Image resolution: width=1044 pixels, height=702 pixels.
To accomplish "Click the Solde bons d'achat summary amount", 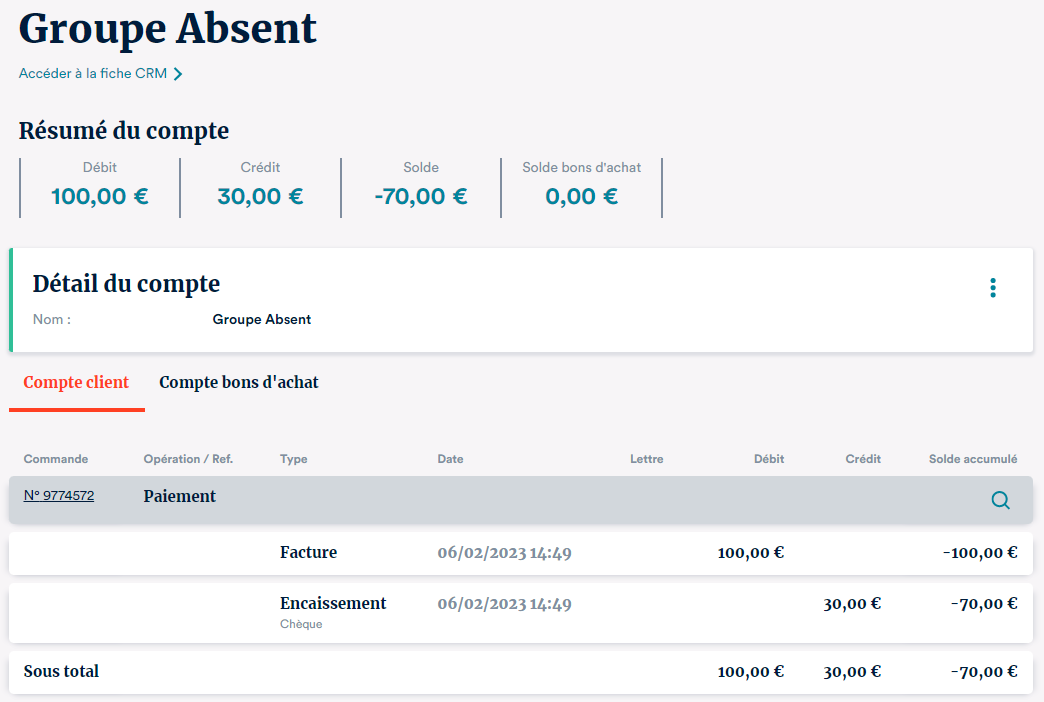I will (581, 196).
